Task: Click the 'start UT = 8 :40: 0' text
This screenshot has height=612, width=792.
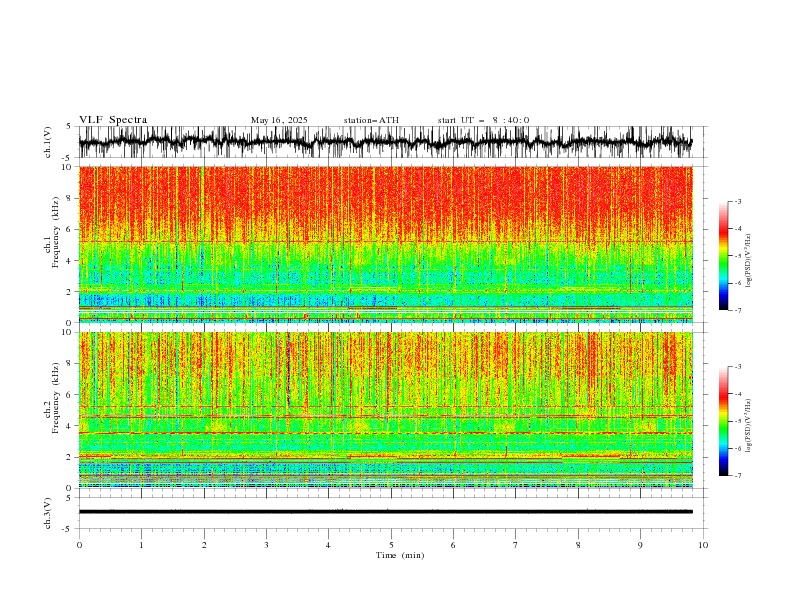Action: pyautogui.click(x=483, y=120)
